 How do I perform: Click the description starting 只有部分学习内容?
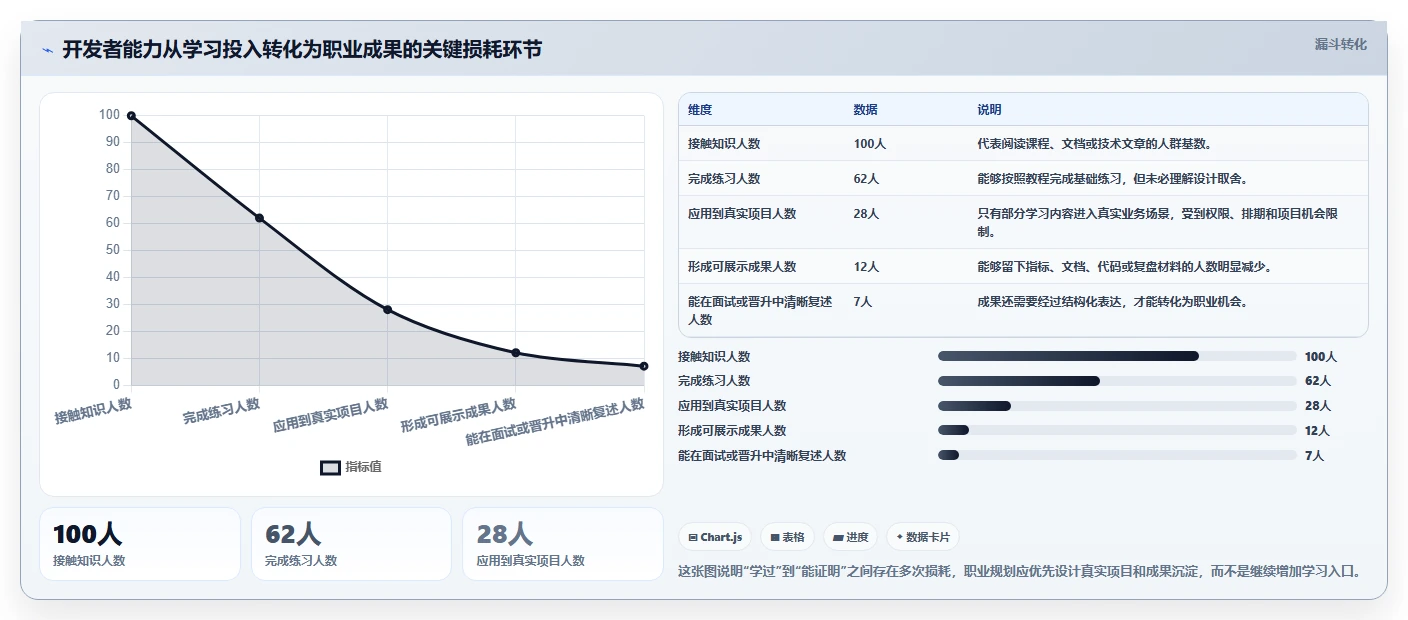1158,223
